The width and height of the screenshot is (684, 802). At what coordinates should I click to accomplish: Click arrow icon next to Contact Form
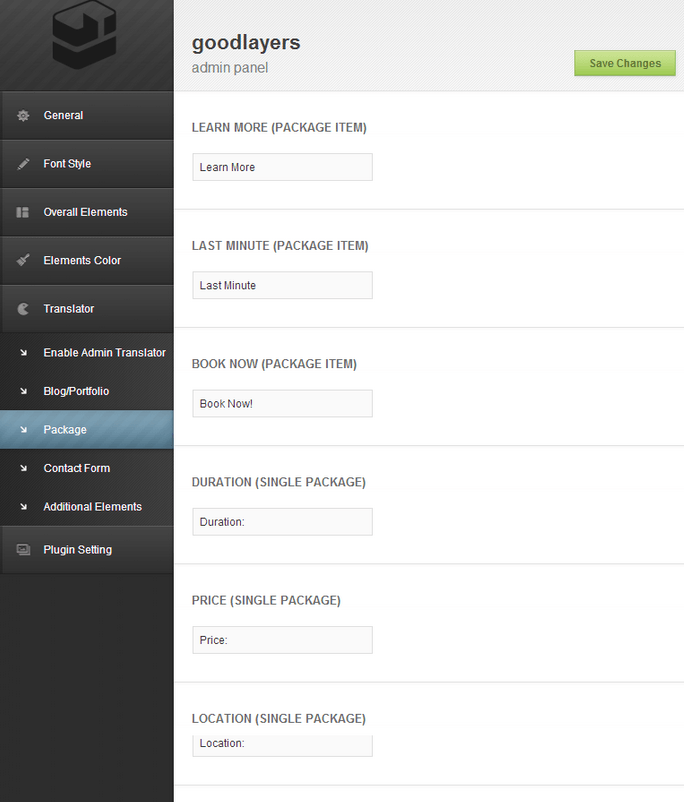pyautogui.click(x=24, y=468)
